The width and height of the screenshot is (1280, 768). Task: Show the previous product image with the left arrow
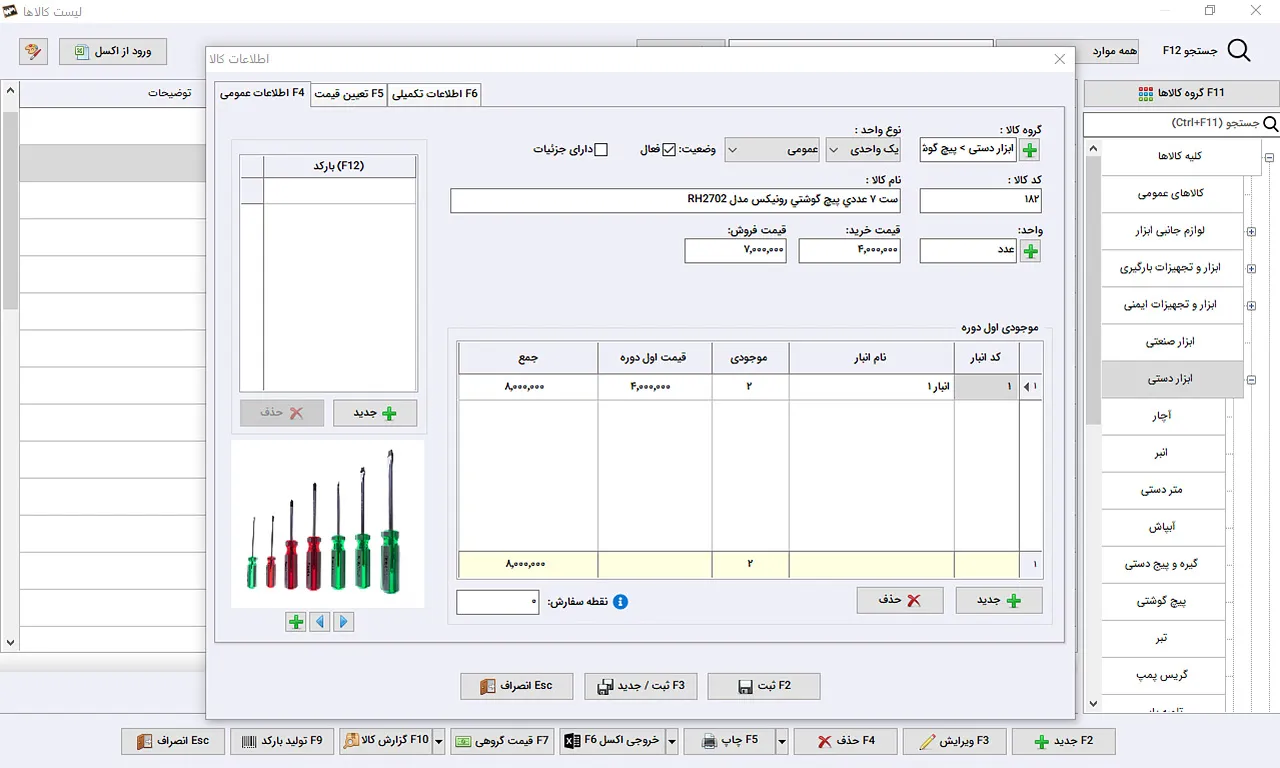pyautogui.click(x=319, y=622)
